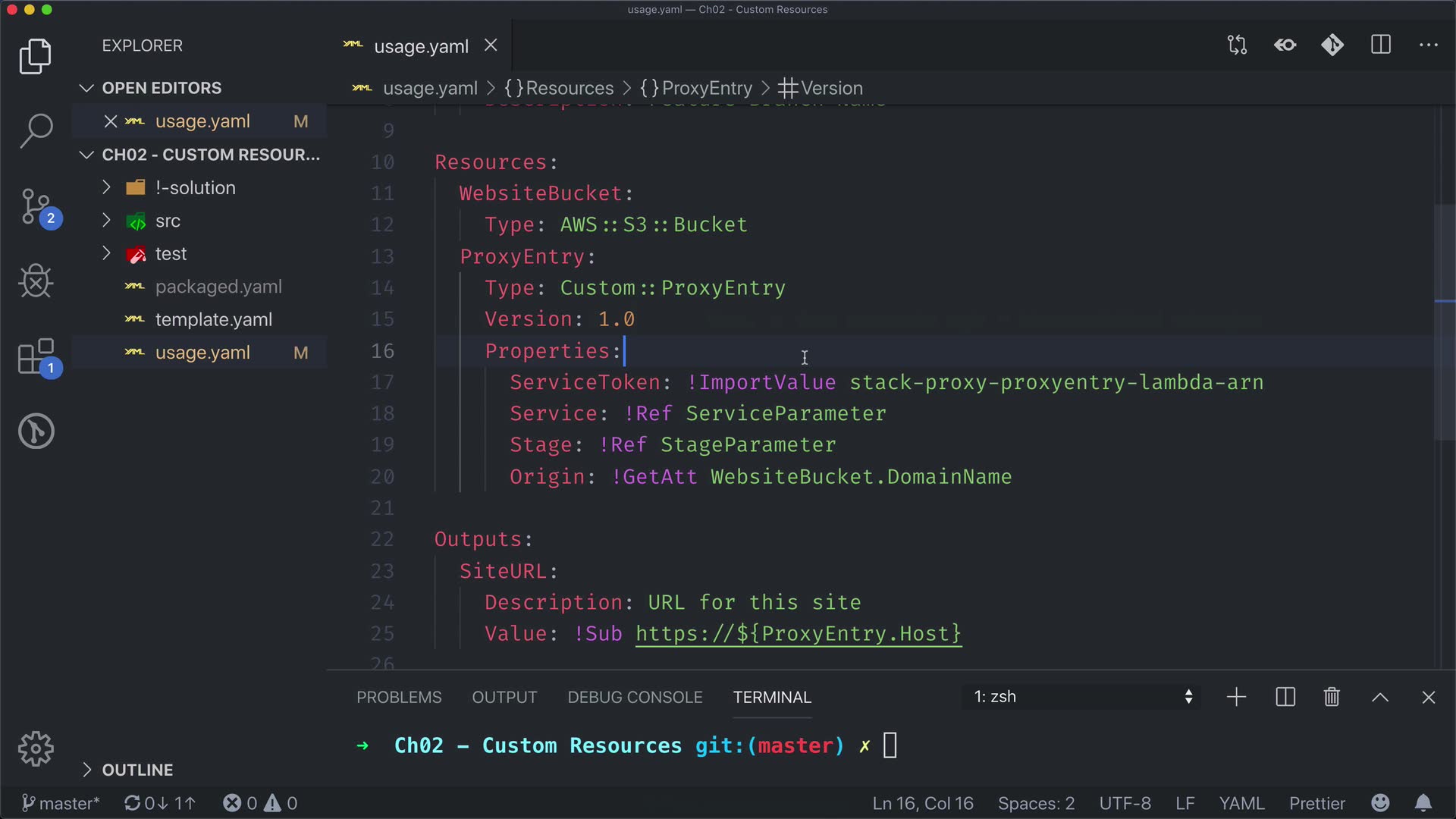The width and height of the screenshot is (1456, 819).
Task: Expand the src folder
Action: click(168, 221)
